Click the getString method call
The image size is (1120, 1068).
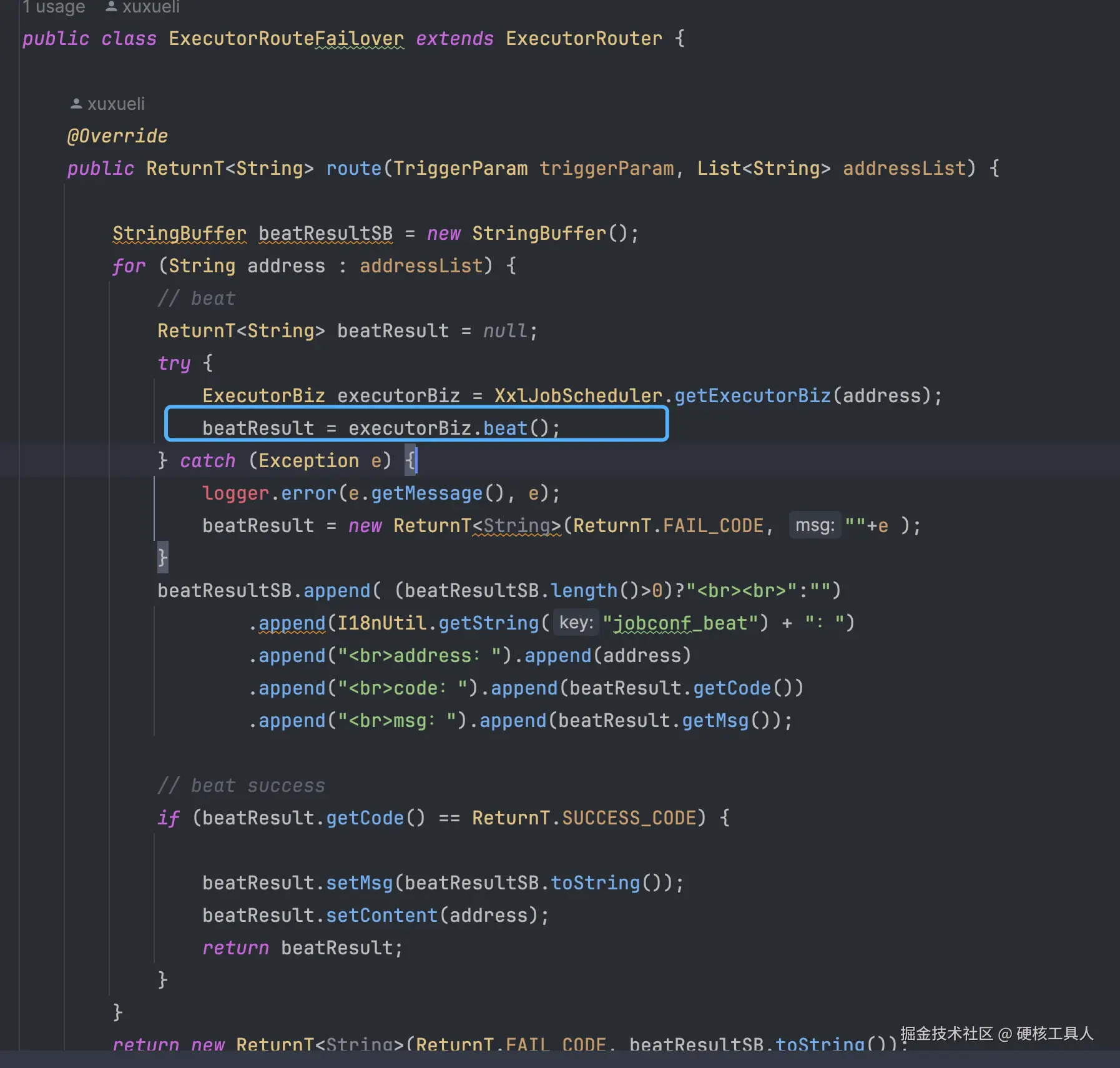[488, 623]
